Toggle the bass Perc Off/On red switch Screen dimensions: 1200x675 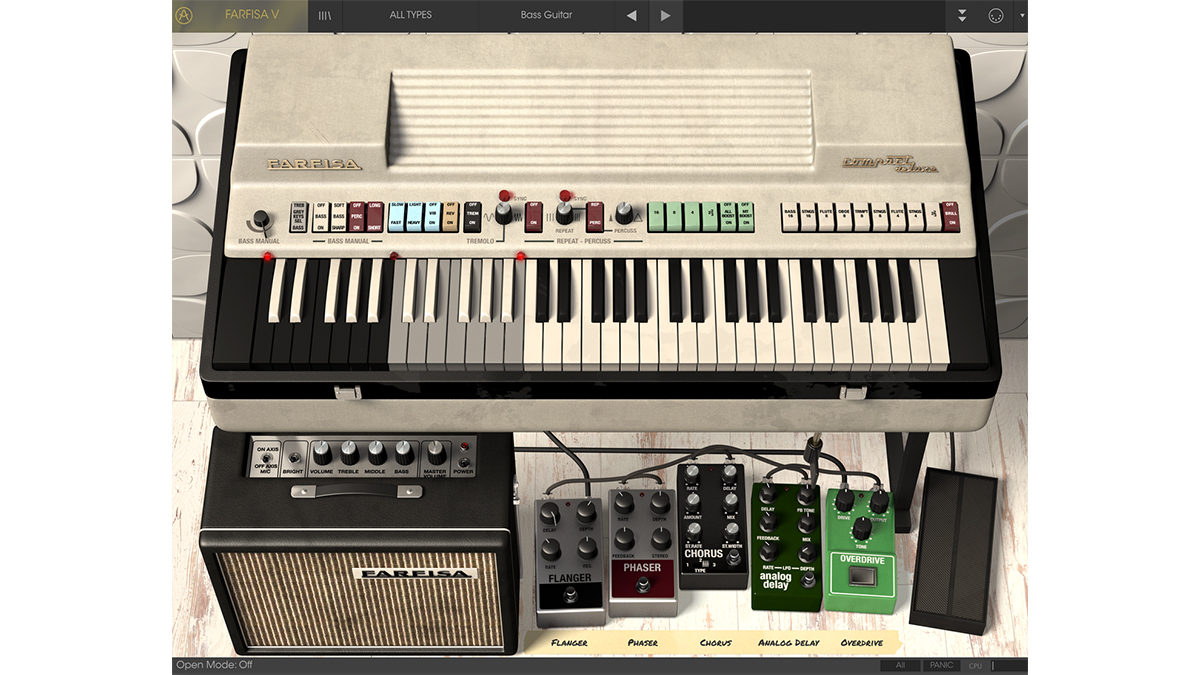(357, 217)
